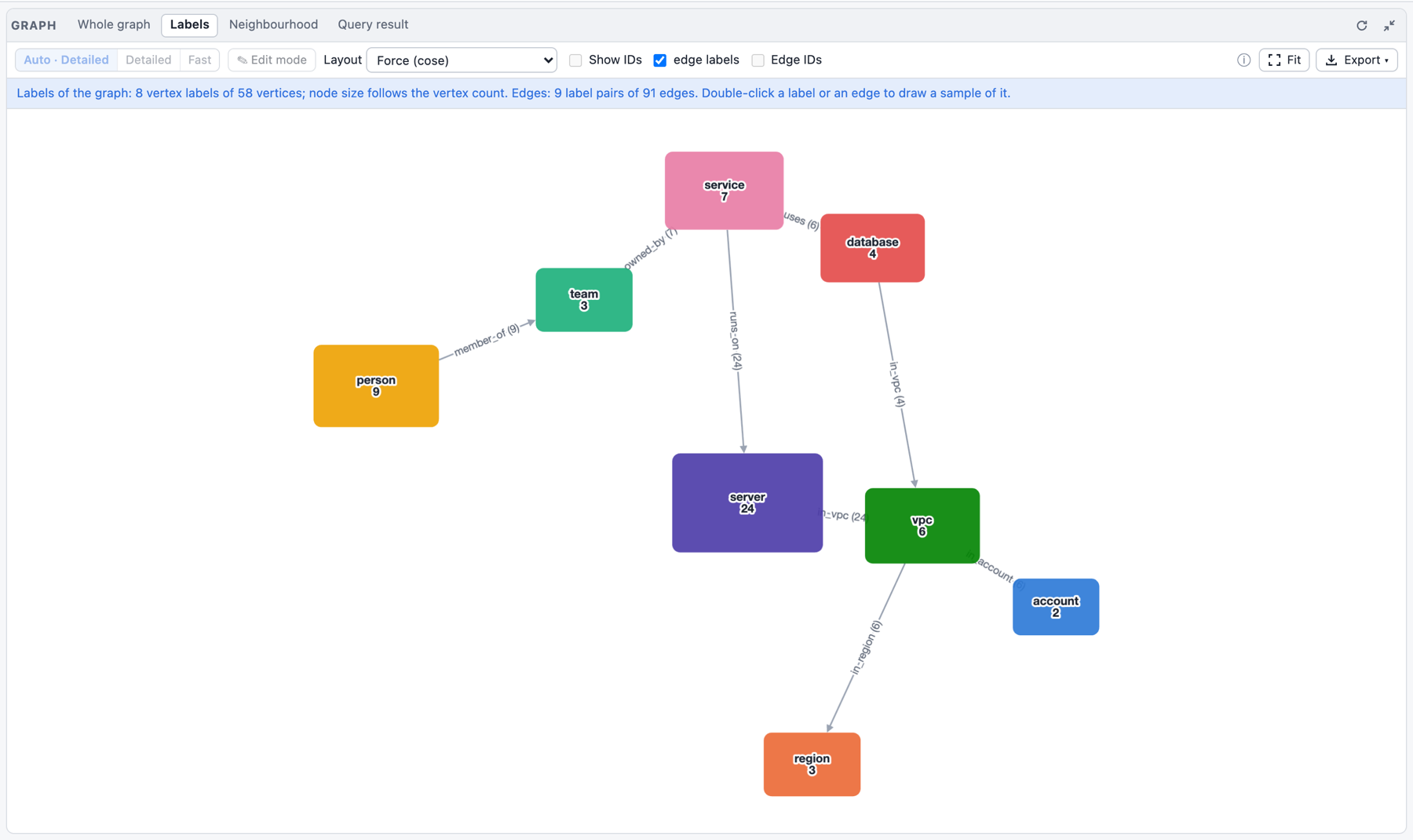Open the Layout Force (cose) dropdown
The height and width of the screenshot is (840, 1413).
[462, 60]
